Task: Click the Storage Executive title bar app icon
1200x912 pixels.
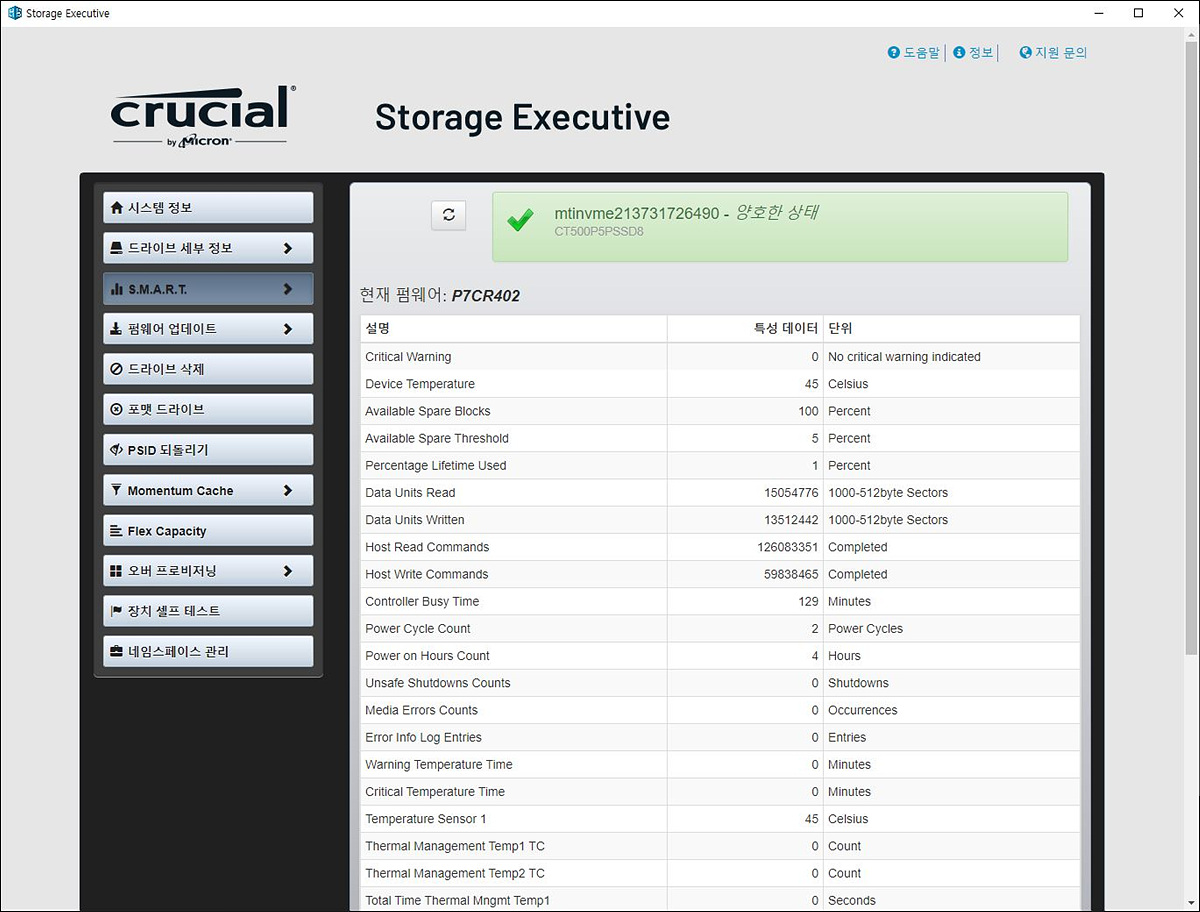Action: point(14,13)
